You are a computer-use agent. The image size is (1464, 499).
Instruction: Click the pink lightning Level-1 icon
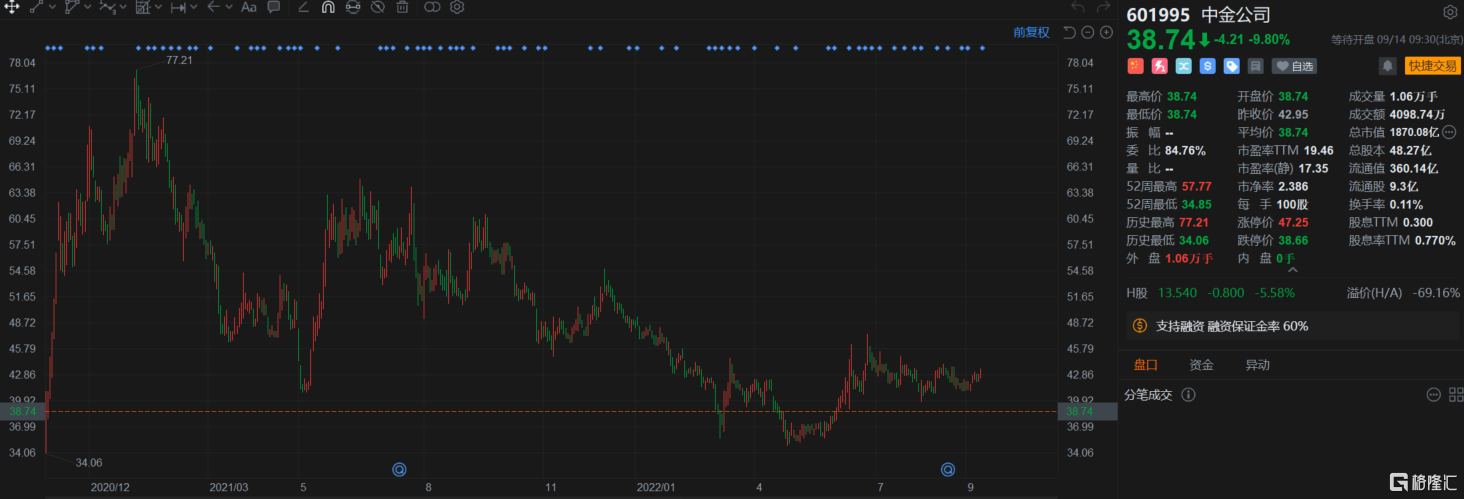click(x=1160, y=66)
